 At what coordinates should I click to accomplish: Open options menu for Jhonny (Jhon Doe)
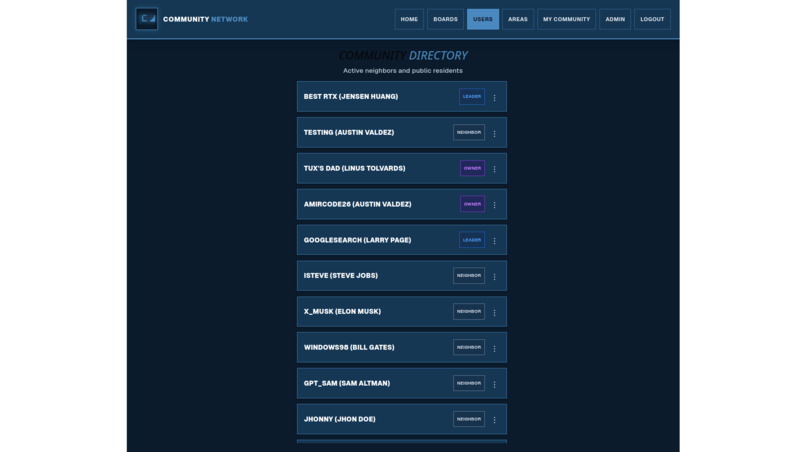coord(494,420)
